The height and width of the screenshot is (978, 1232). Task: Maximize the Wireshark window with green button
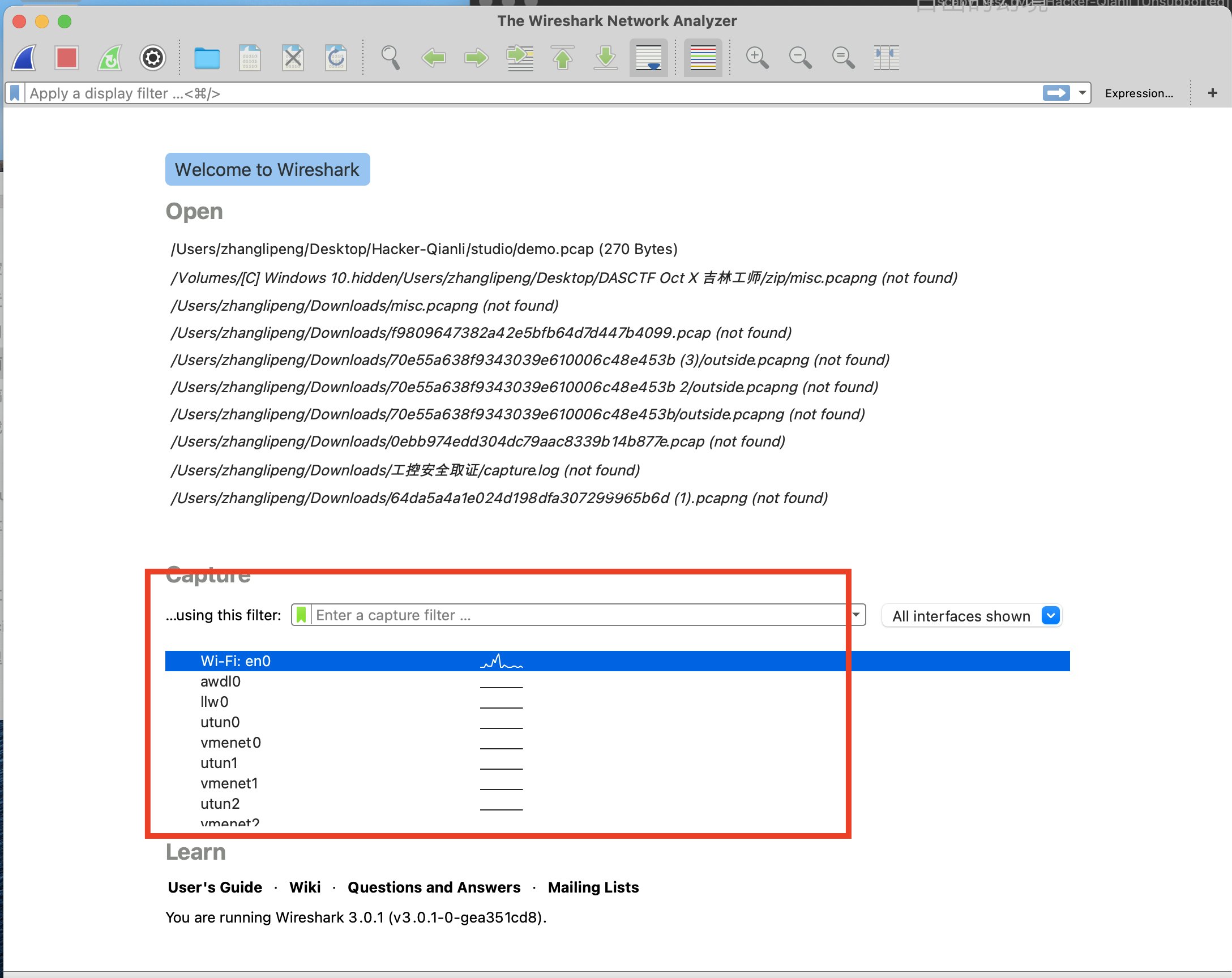65,22
